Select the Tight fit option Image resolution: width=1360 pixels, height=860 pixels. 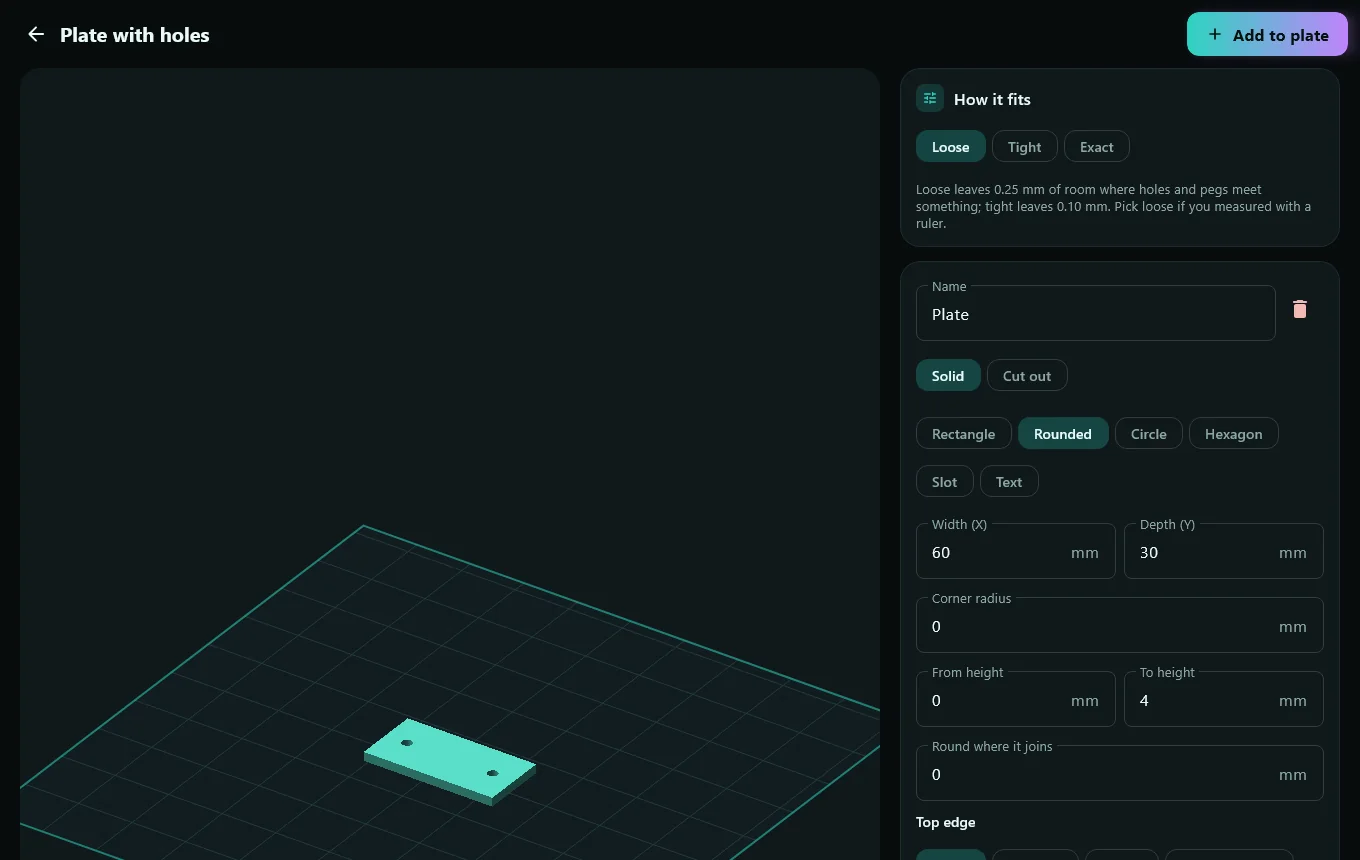1024,146
